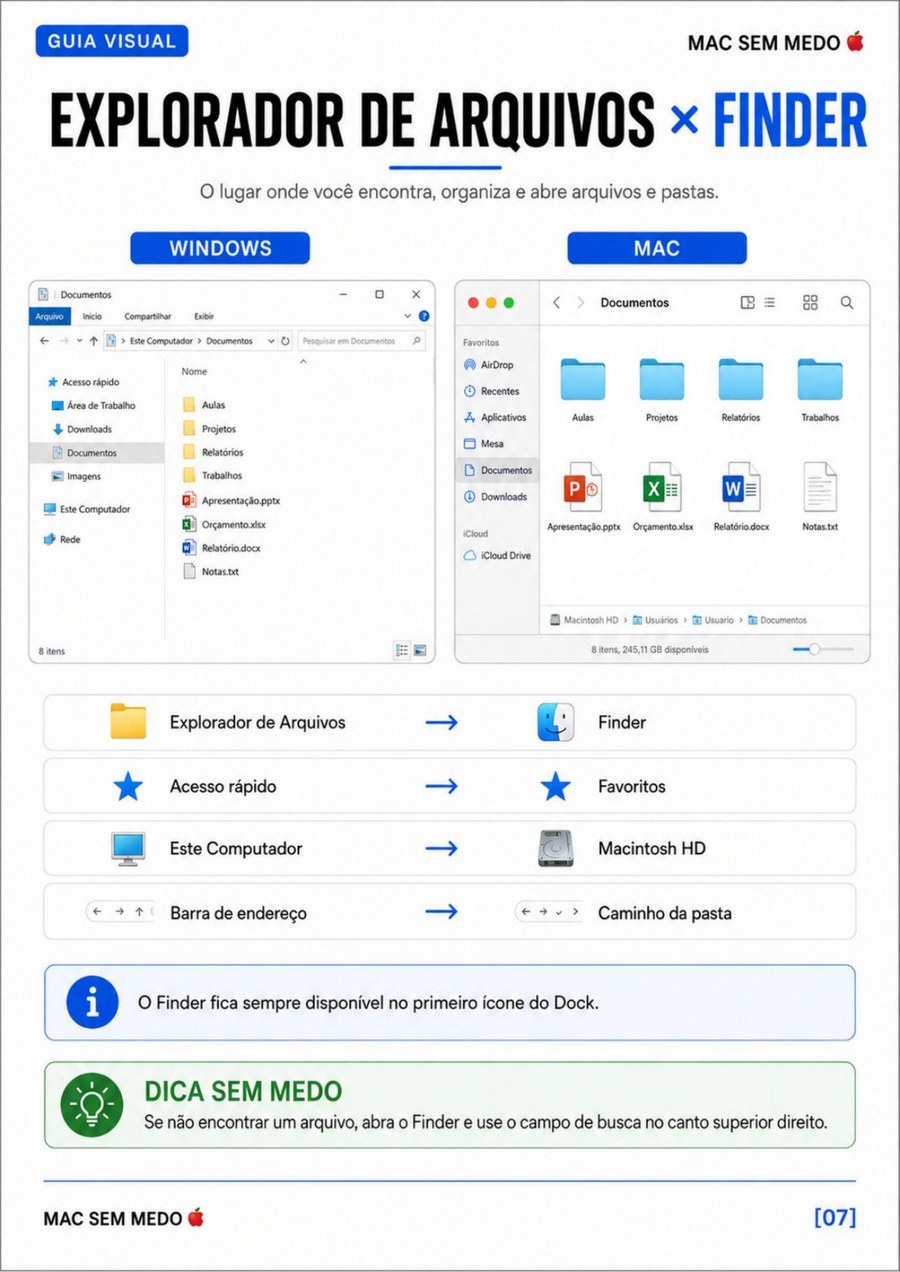Open Windows Explorer help question-mark icon
This screenshot has height=1272, width=900.
424,316
